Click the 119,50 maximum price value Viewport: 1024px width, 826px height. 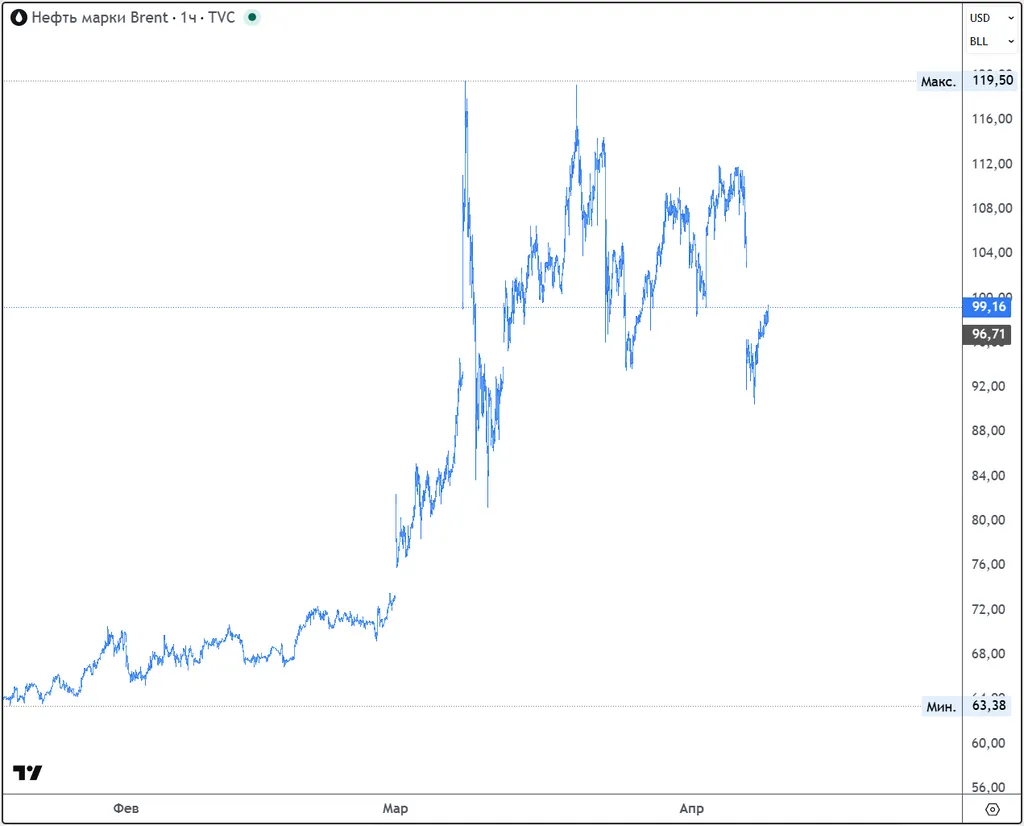[989, 82]
